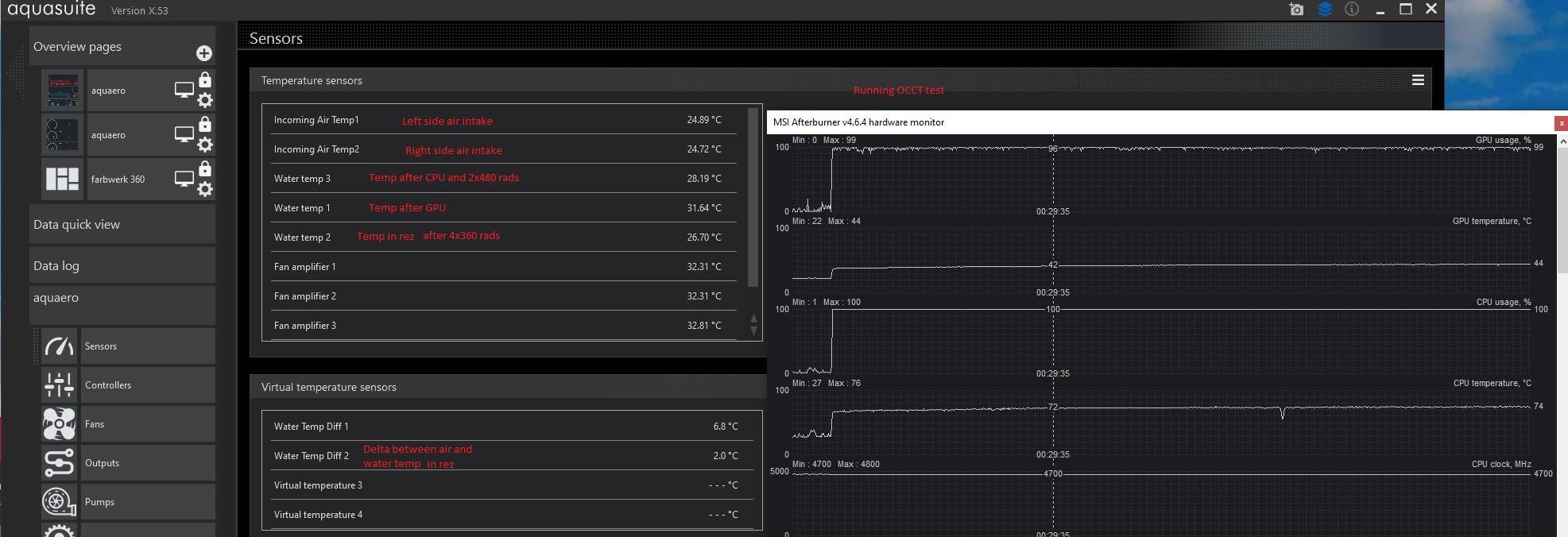Viewport: 1568px width, 537px height.
Task: Open settings gear for farbwerk 360 page
Action: click(x=205, y=189)
